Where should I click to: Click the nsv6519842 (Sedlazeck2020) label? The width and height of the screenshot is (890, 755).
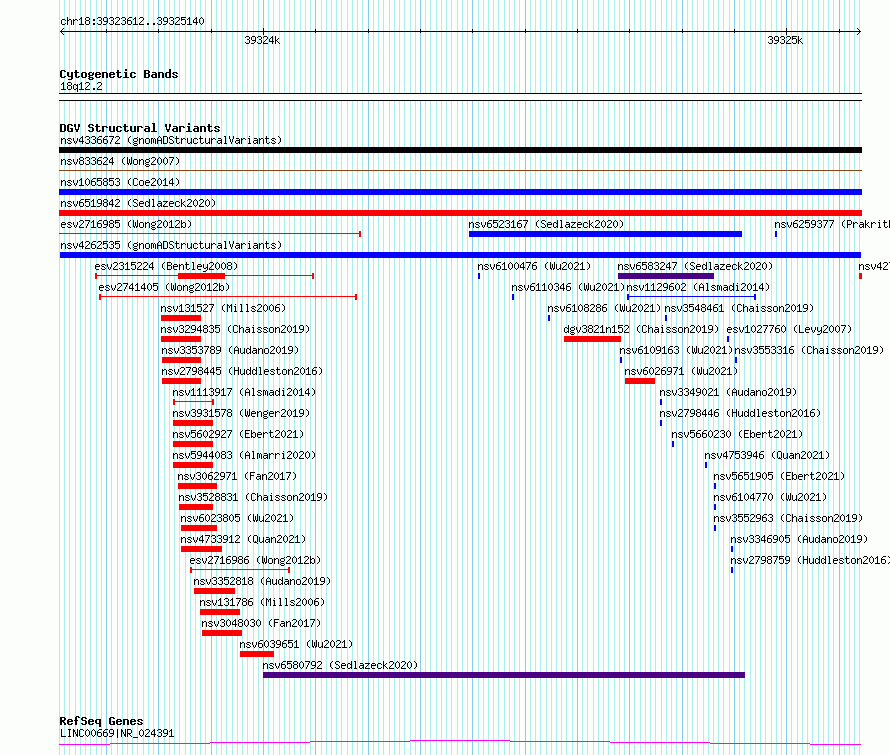coord(138,203)
